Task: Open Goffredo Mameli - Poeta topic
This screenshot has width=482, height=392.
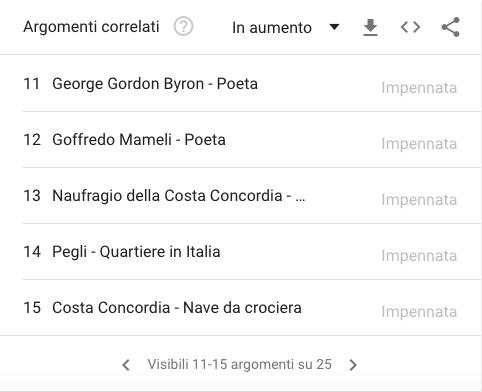Action: point(139,139)
